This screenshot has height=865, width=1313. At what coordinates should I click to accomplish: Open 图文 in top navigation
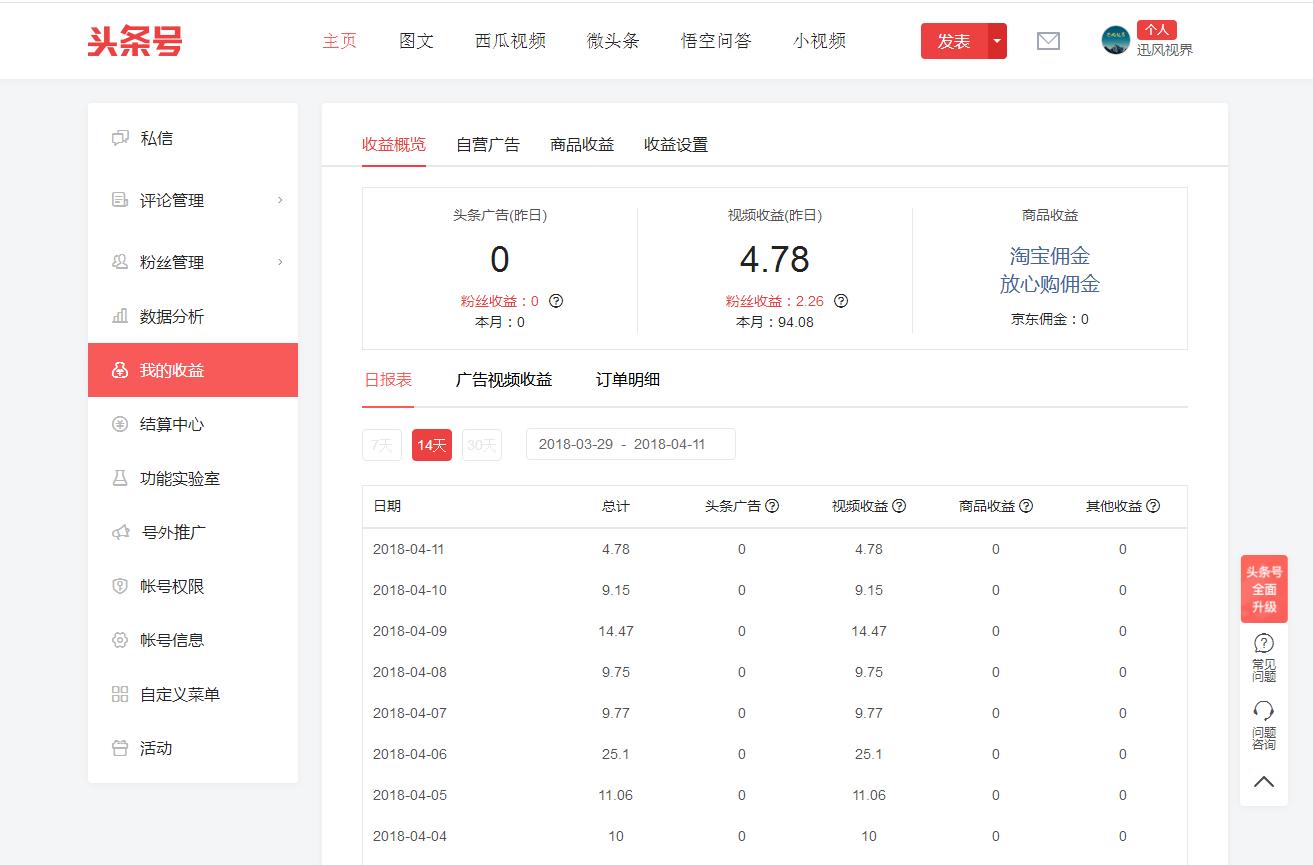click(x=416, y=41)
